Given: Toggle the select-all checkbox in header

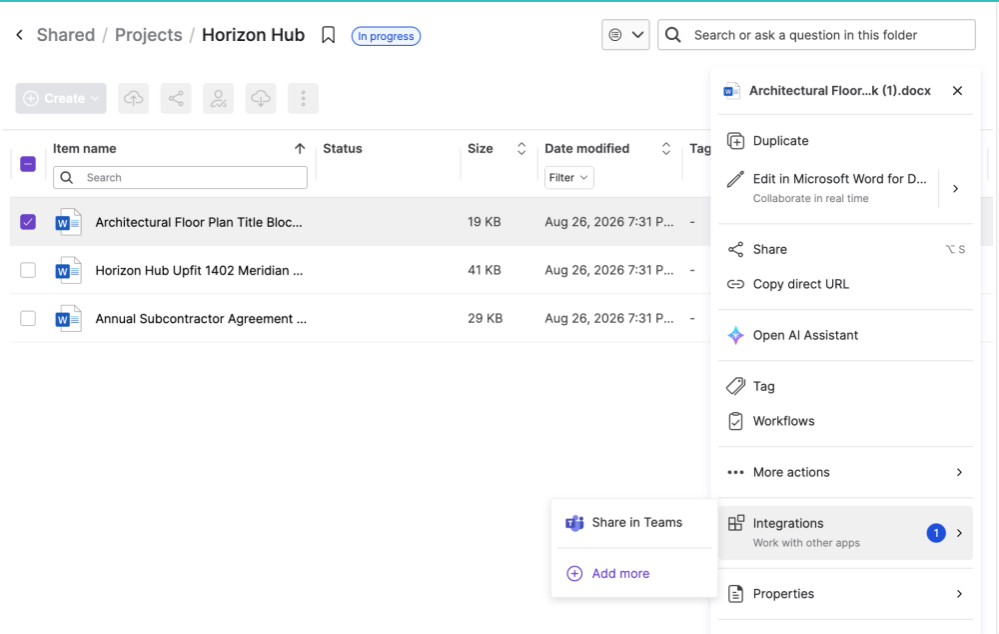Looking at the screenshot, I should click(28, 164).
